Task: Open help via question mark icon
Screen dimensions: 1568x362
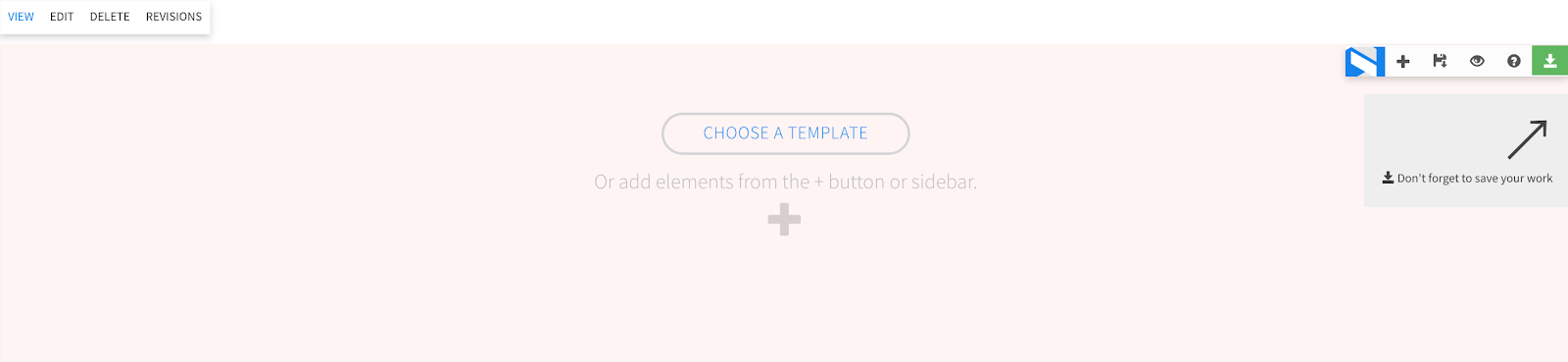Action: pos(1514,61)
